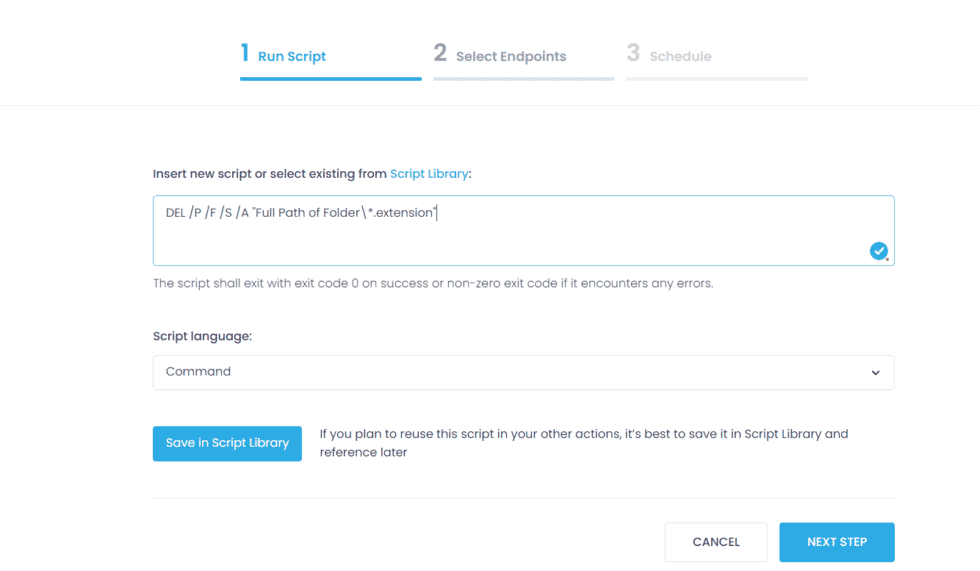The height and width of the screenshot is (571, 980).
Task: Click the blue progress bar under Run Script
Action: tap(330, 78)
